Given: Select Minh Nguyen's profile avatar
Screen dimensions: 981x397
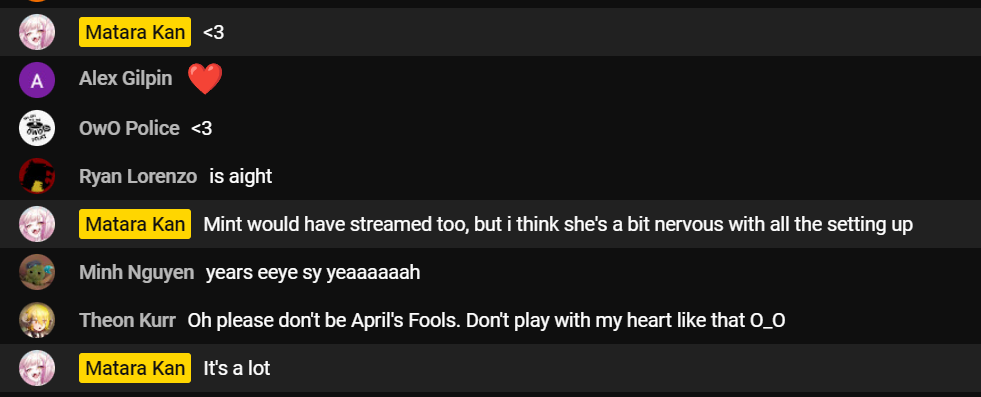Looking at the screenshot, I should coord(37,272).
